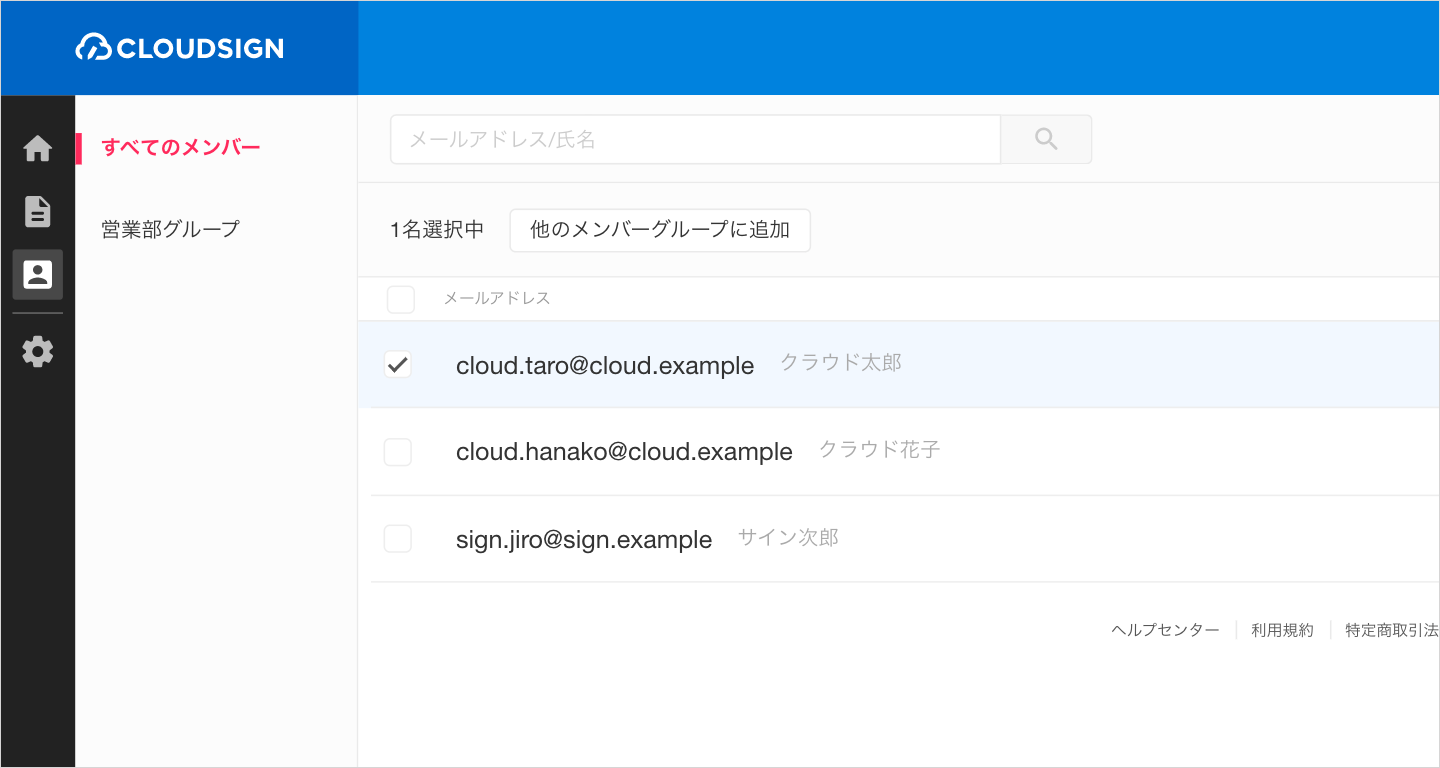The image size is (1440, 768).
Task: Click the cloud.taro@cloud.example email row
Action: (605, 366)
